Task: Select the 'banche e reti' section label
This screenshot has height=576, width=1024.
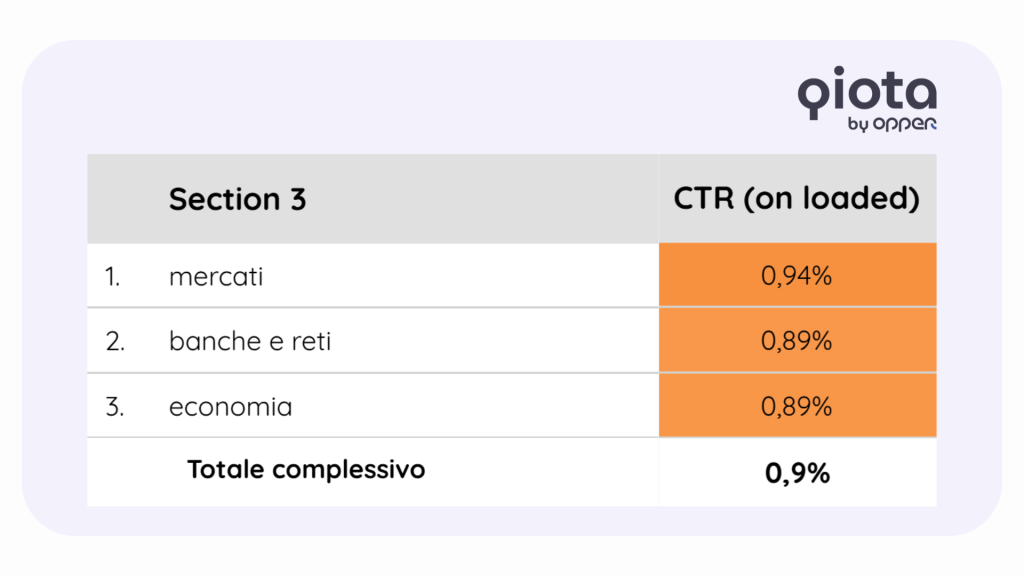Action: click(249, 341)
